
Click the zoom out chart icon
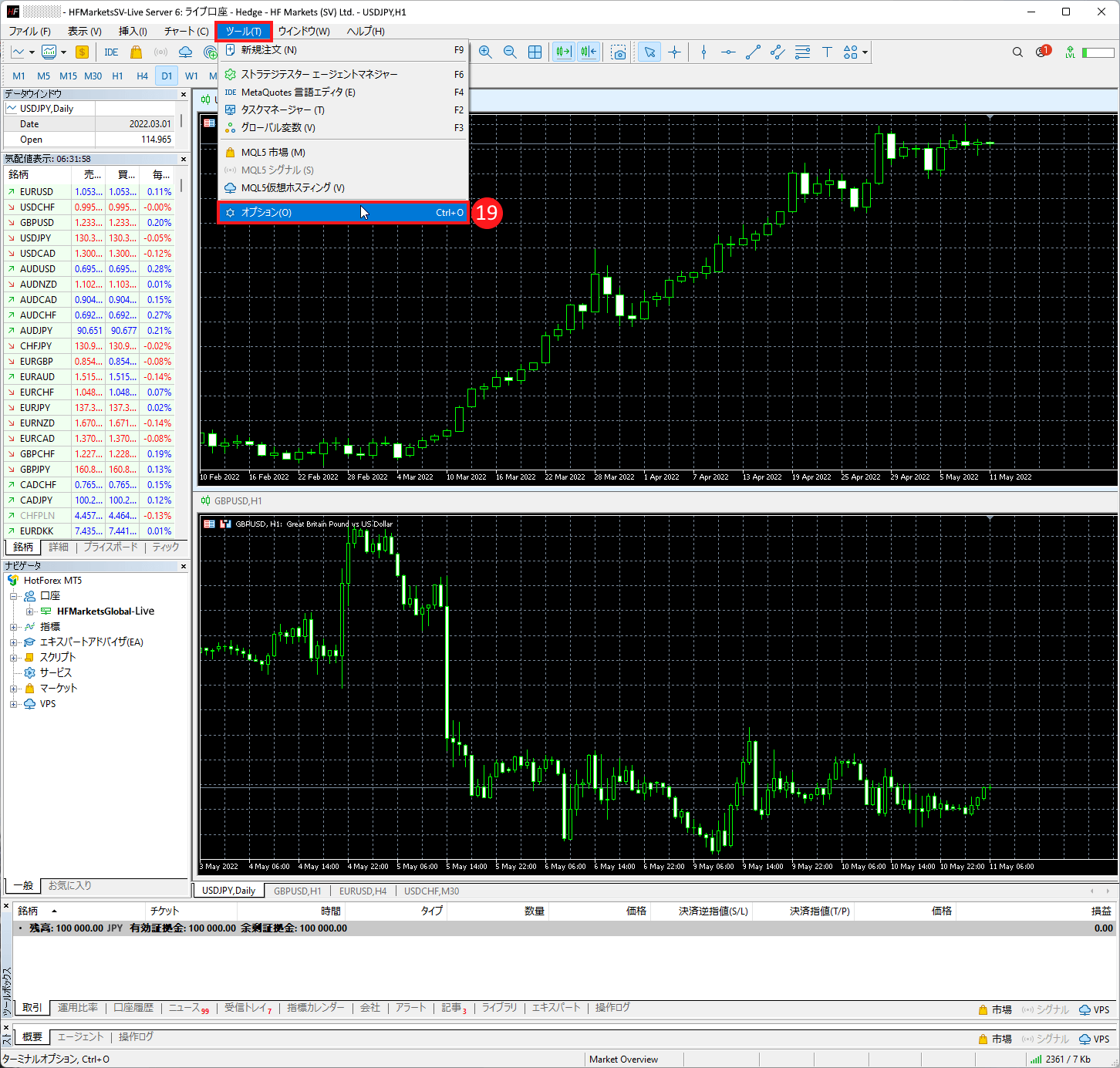tap(510, 52)
